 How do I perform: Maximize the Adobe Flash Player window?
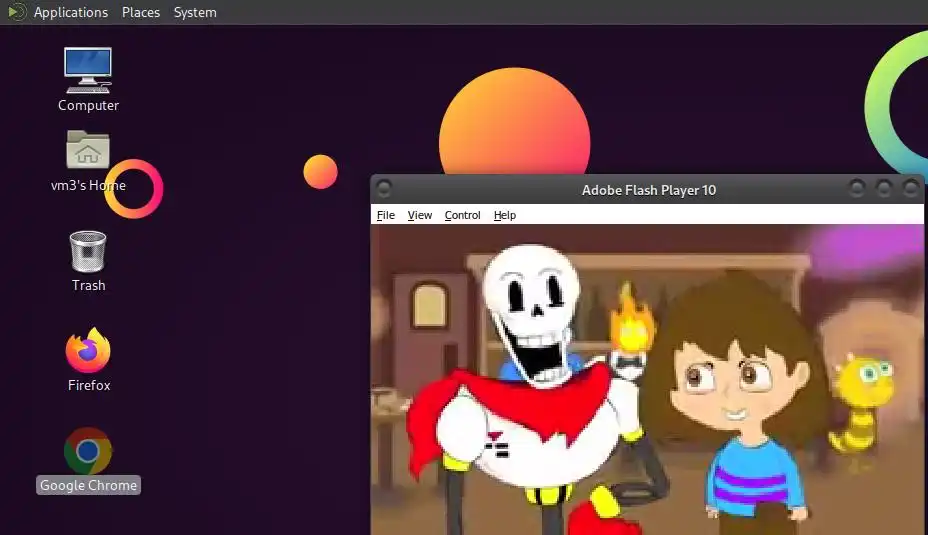point(883,189)
